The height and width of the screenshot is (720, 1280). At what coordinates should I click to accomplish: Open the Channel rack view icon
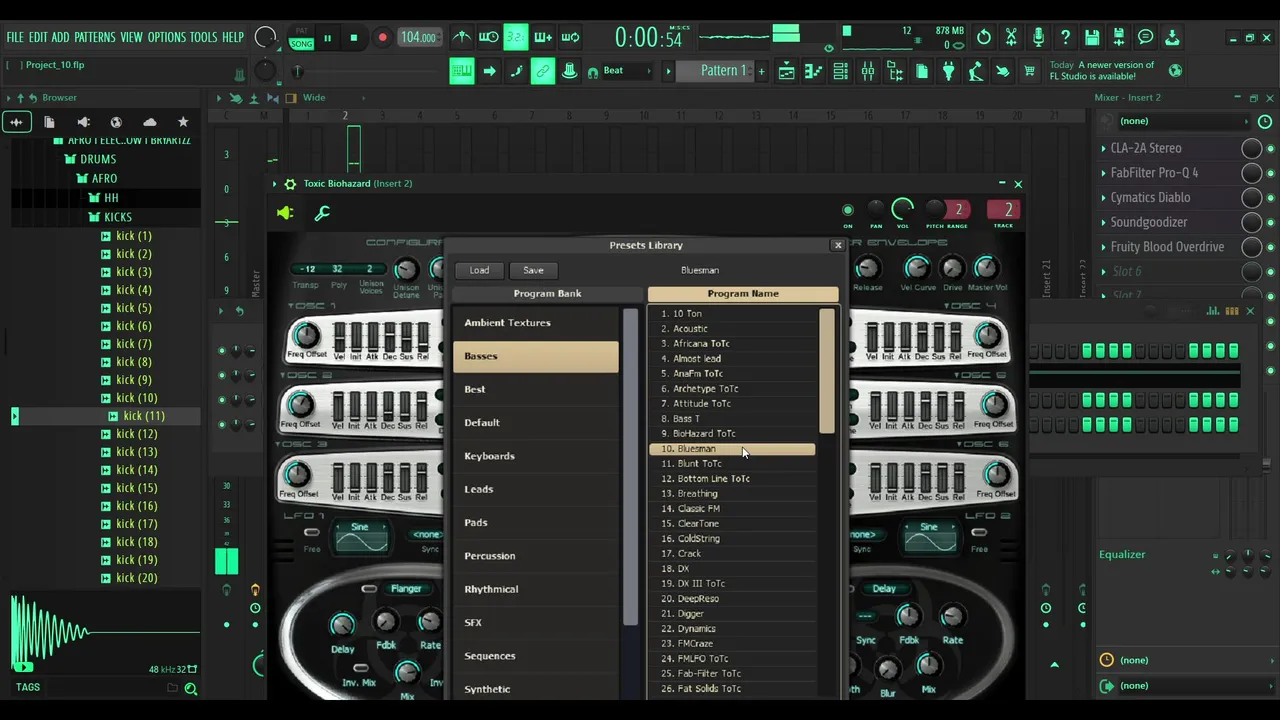pyautogui.click(x=841, y=71)
